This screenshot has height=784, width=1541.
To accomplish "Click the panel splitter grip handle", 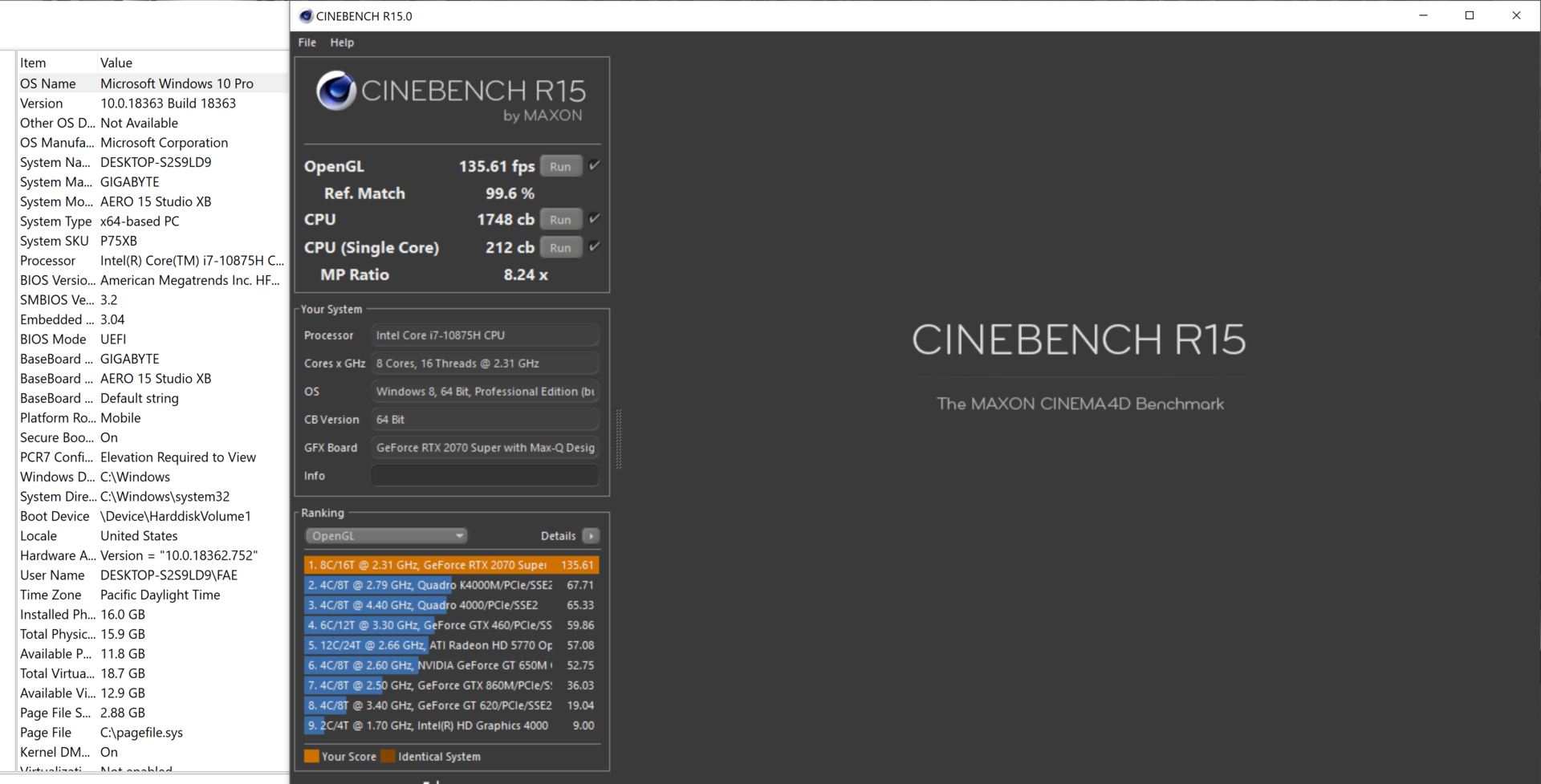I will (618, 439).
